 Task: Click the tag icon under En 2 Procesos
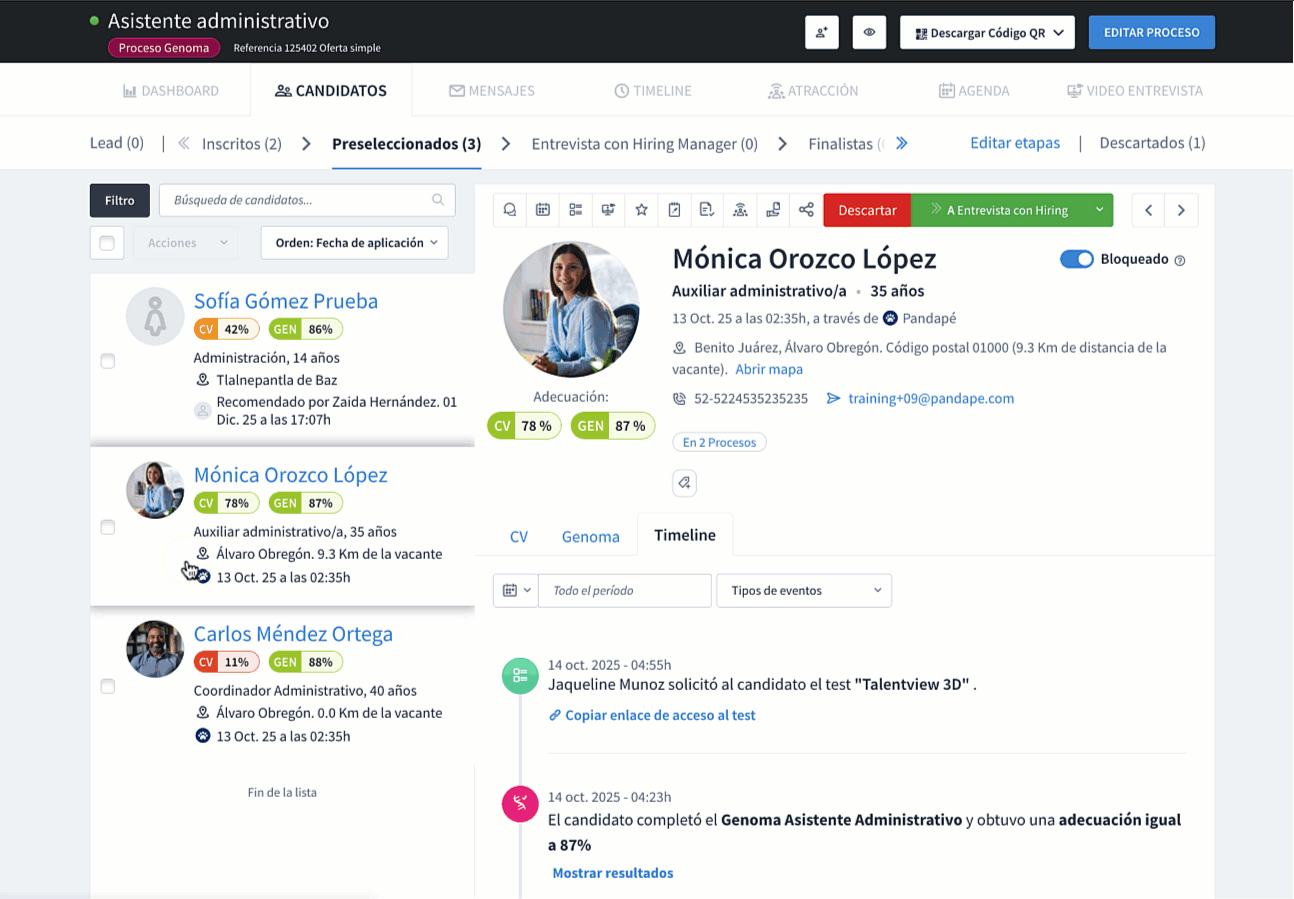tap(684, 483)
